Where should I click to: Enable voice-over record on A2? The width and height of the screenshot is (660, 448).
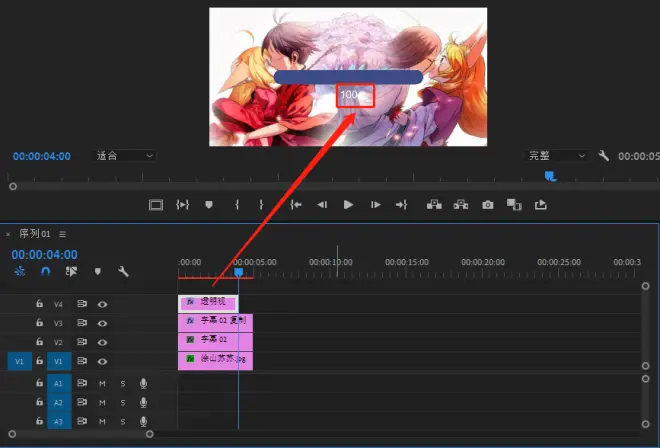pyautogui.click(x=144, y=402)
